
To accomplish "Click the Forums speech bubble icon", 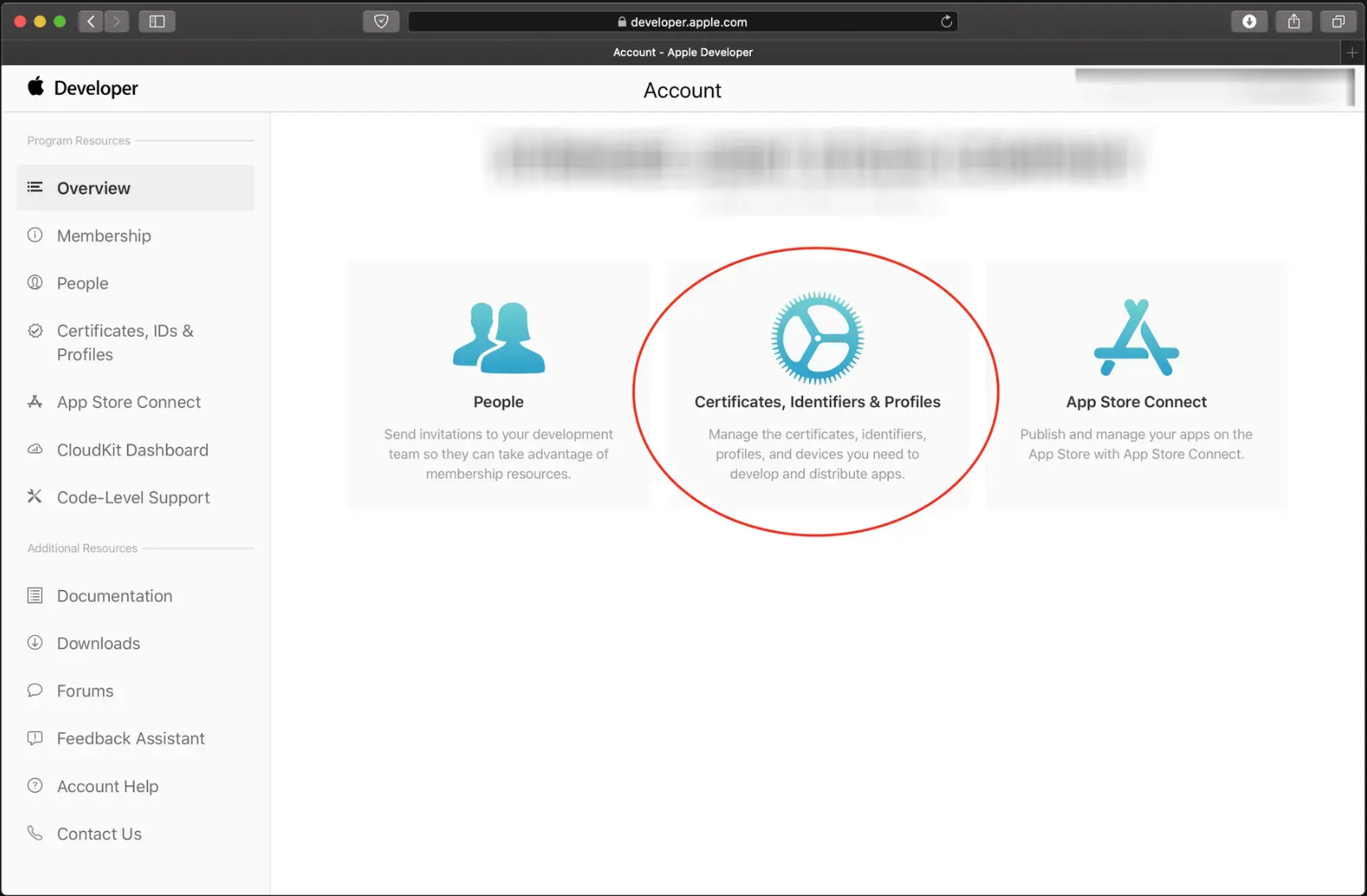I will (x=35, y=690).
